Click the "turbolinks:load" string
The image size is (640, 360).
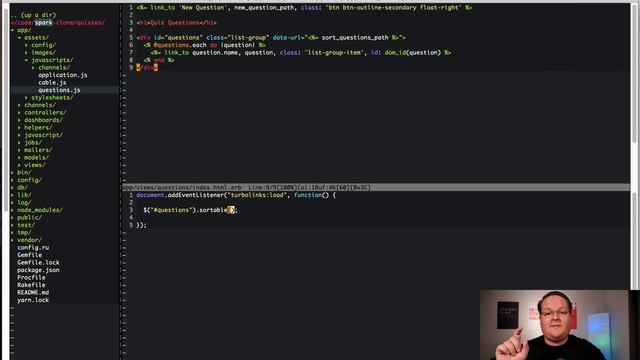257,195
